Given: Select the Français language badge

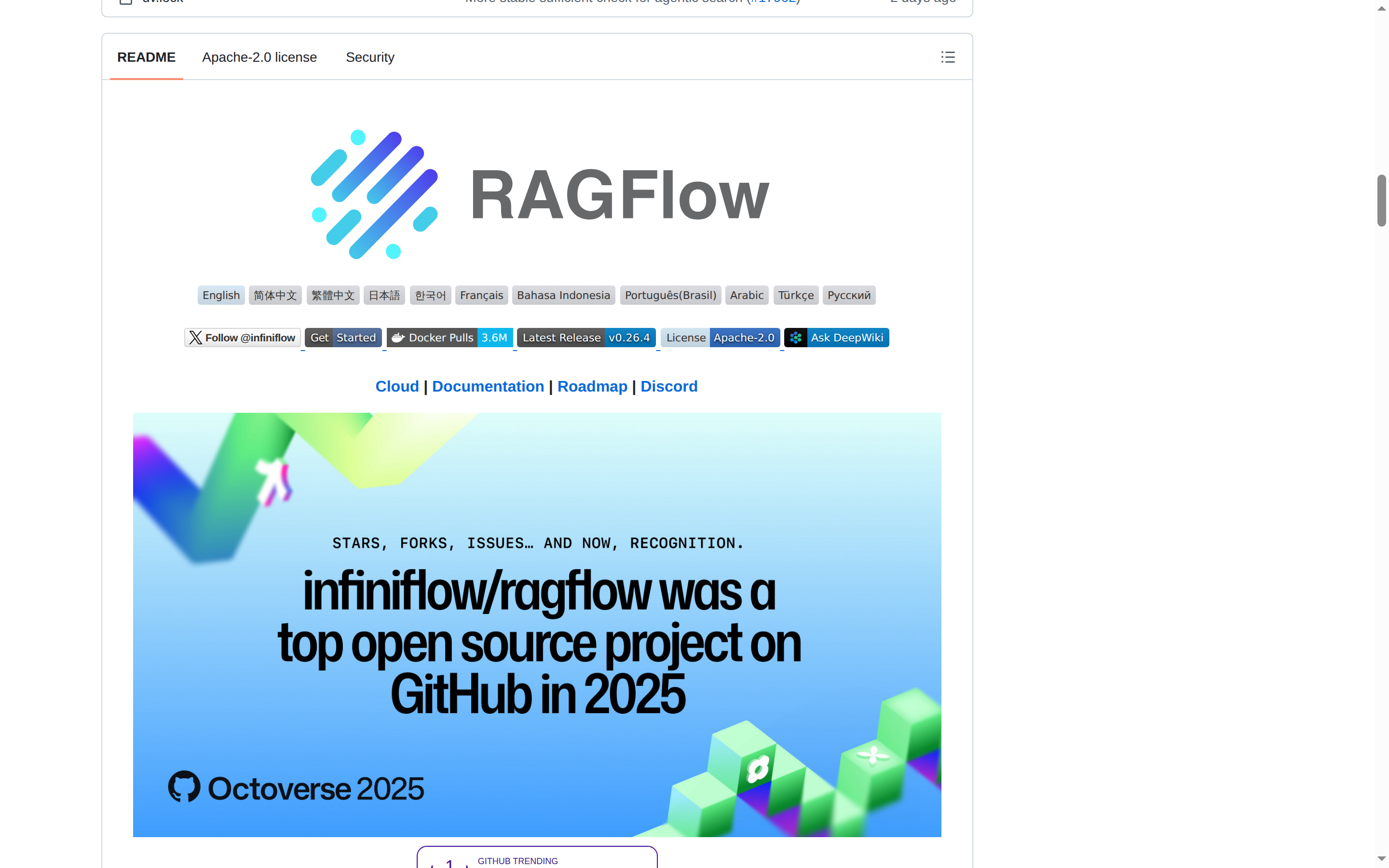Looking at the screenshot, I should pos(481,295).
